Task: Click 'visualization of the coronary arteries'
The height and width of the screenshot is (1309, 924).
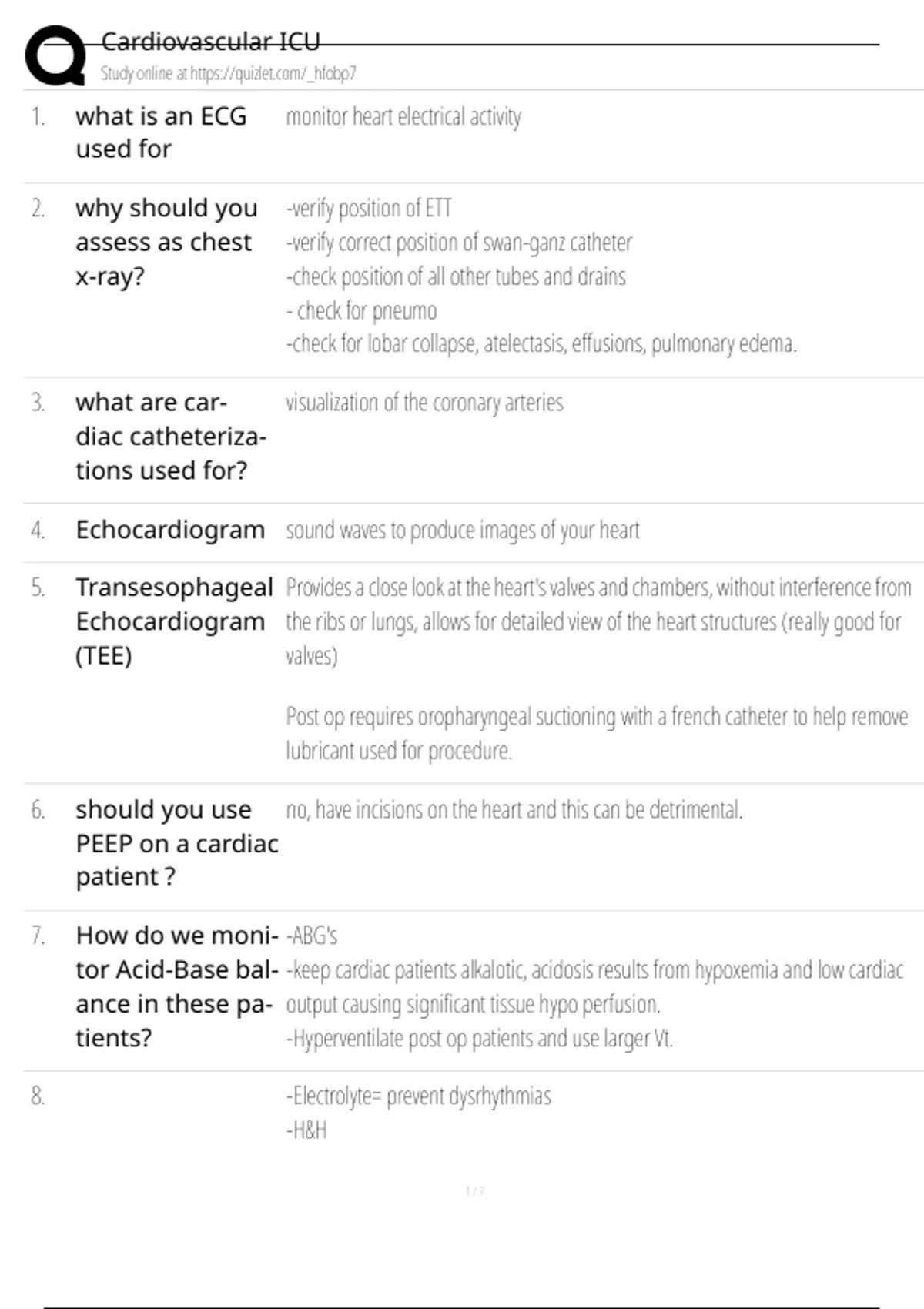Action: click(x=424, y=403)
